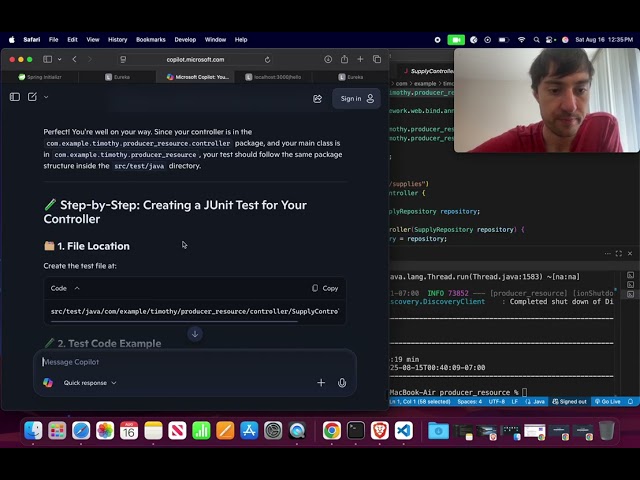Click Wi-Fi icon in menu bar
The image size is (640, 480).
(521, 40)
